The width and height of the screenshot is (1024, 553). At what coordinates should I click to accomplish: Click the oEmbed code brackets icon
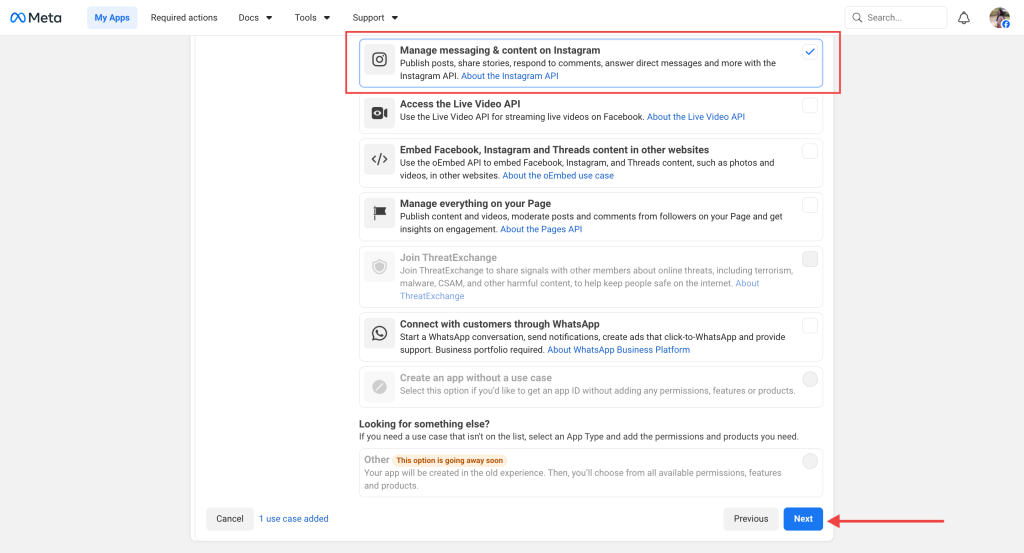379,159
